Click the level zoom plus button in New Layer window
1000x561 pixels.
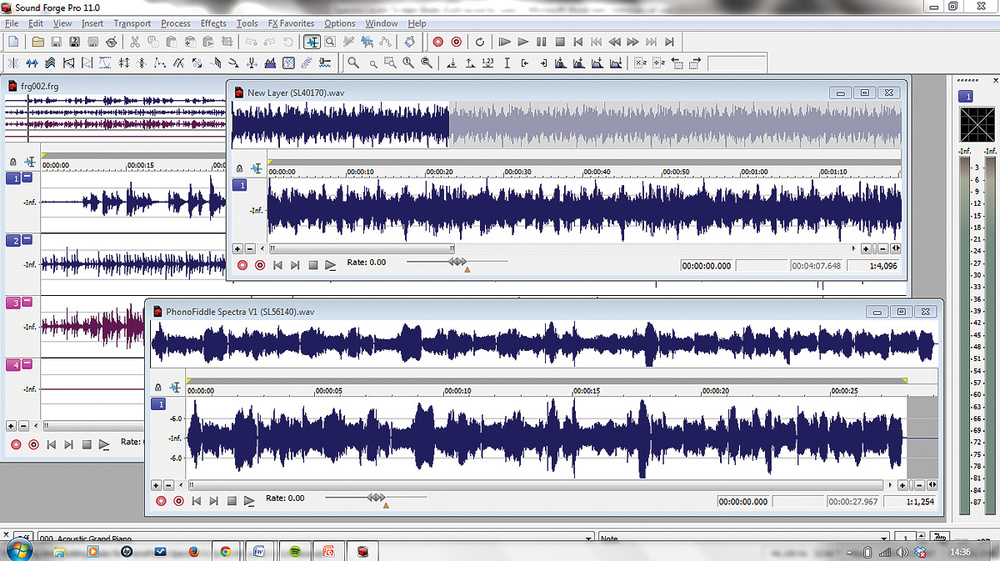pos(237,249)
